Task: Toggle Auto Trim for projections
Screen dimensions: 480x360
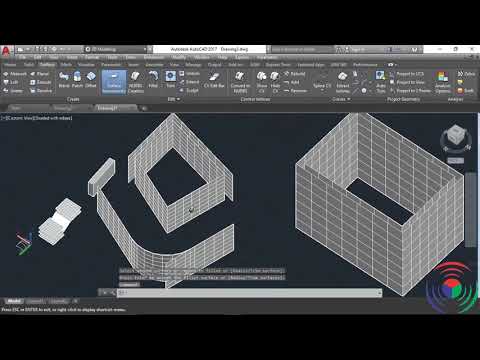Action: 380,82
